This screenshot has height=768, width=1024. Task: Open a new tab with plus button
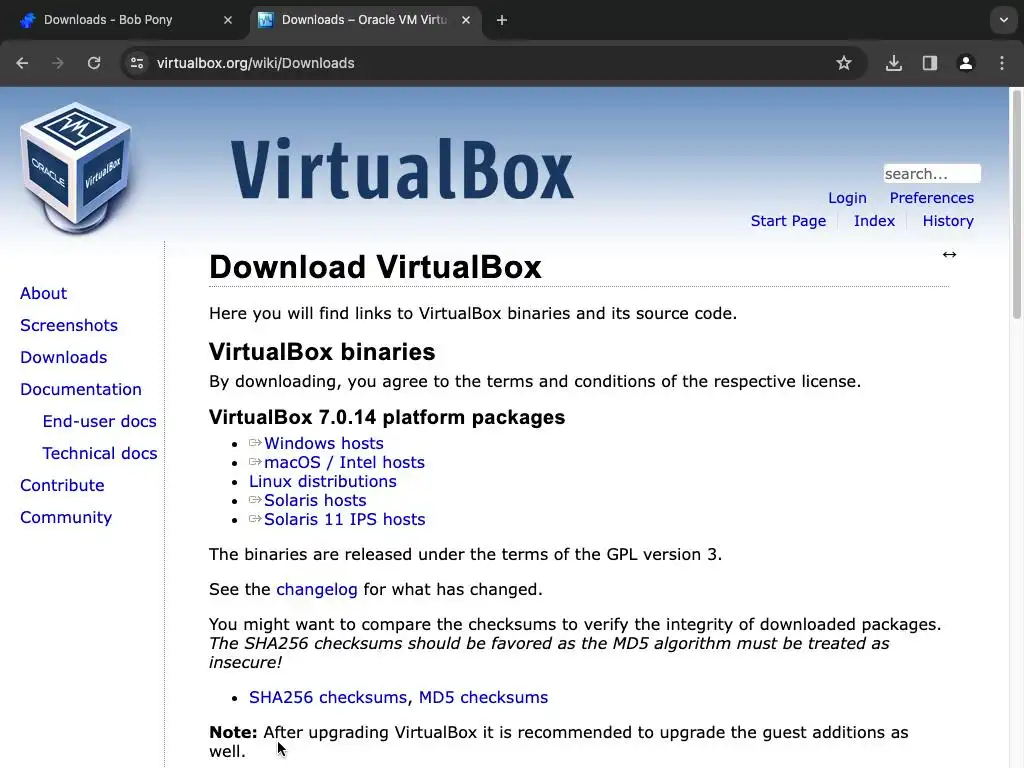(x=502, y=20)
